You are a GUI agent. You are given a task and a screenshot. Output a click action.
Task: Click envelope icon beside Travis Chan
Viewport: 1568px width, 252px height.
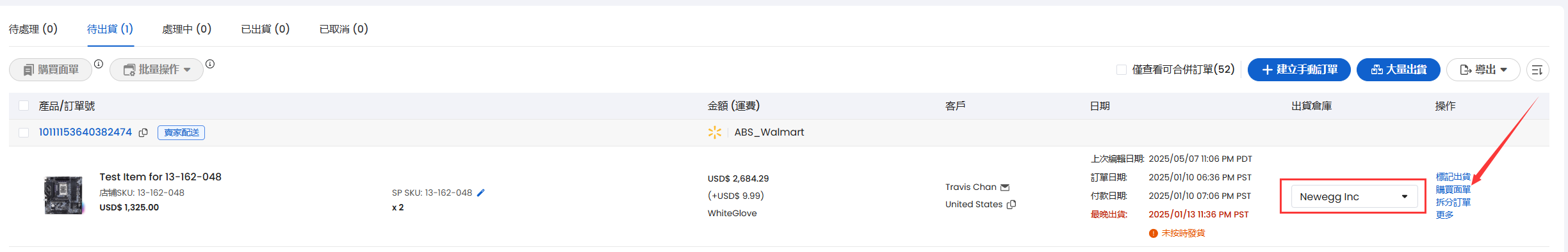pyautogui.click(x=1005, y=187)
